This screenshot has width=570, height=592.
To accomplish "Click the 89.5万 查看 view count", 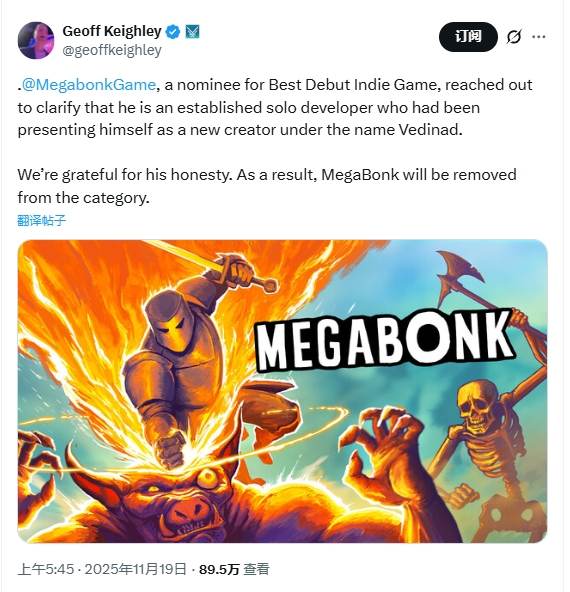I will (234, 569).
